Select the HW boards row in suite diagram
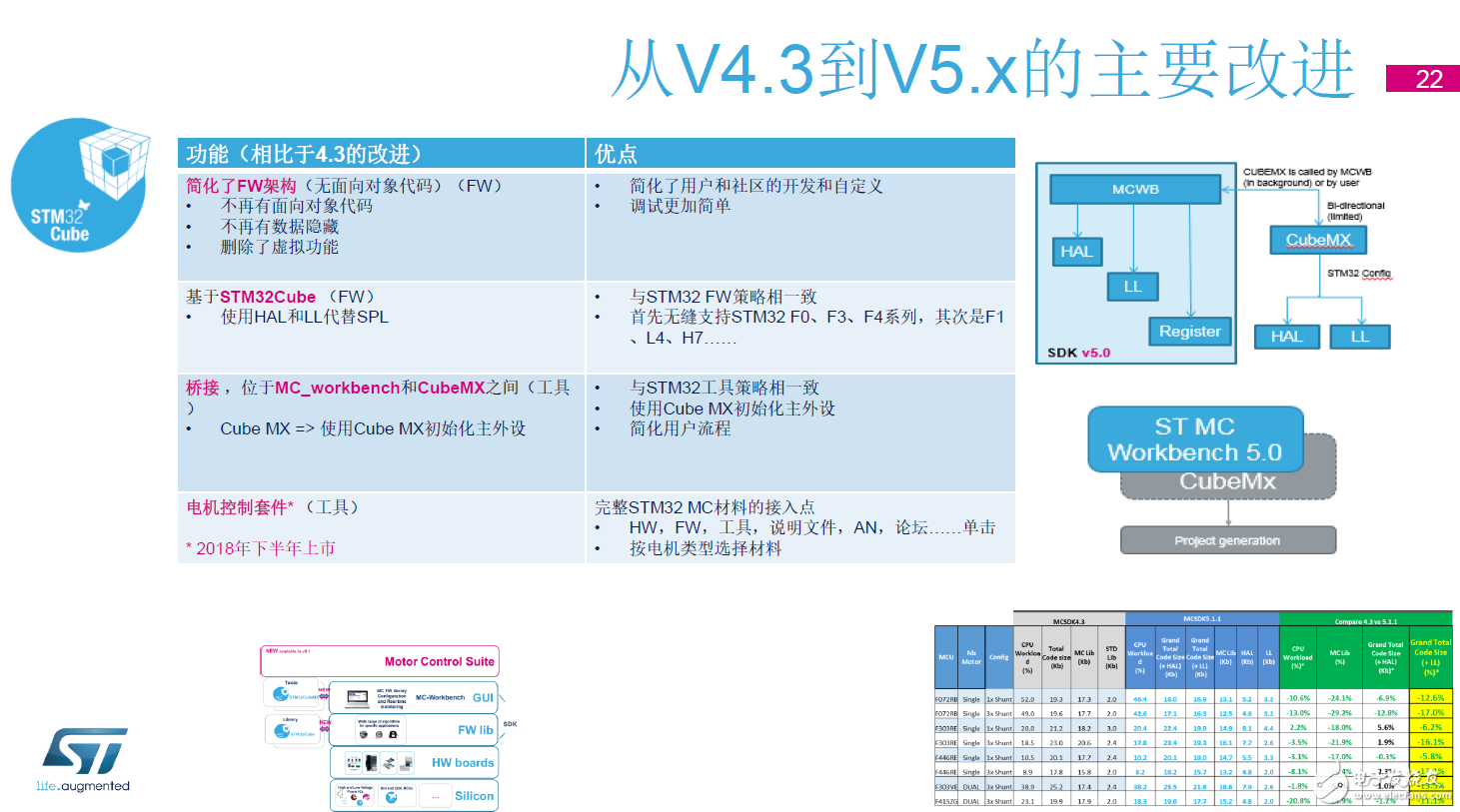1460x812 pixels. tap(414, 763)
